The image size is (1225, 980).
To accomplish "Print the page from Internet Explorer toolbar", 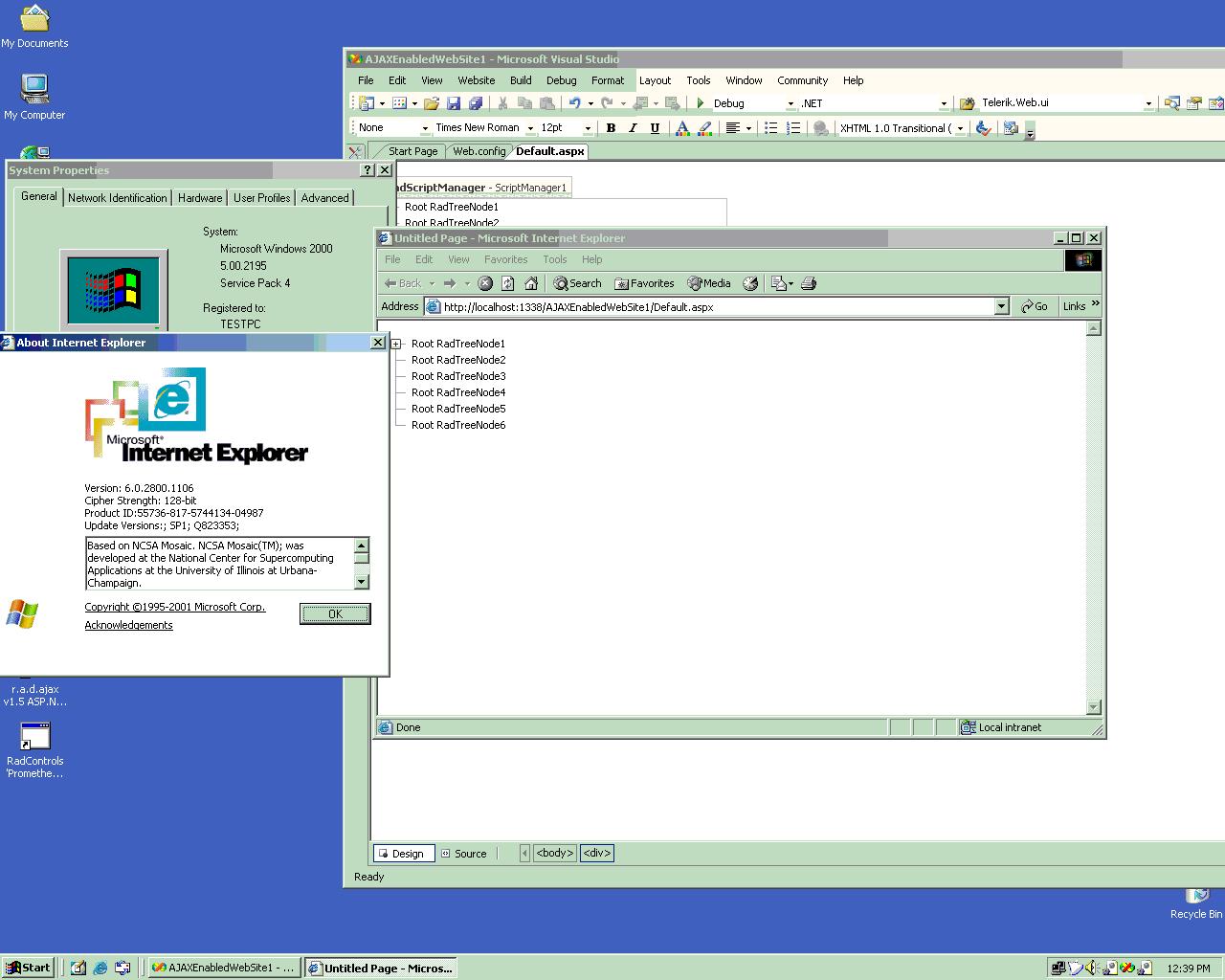I will pyautogui.click(x=809, y=283).
